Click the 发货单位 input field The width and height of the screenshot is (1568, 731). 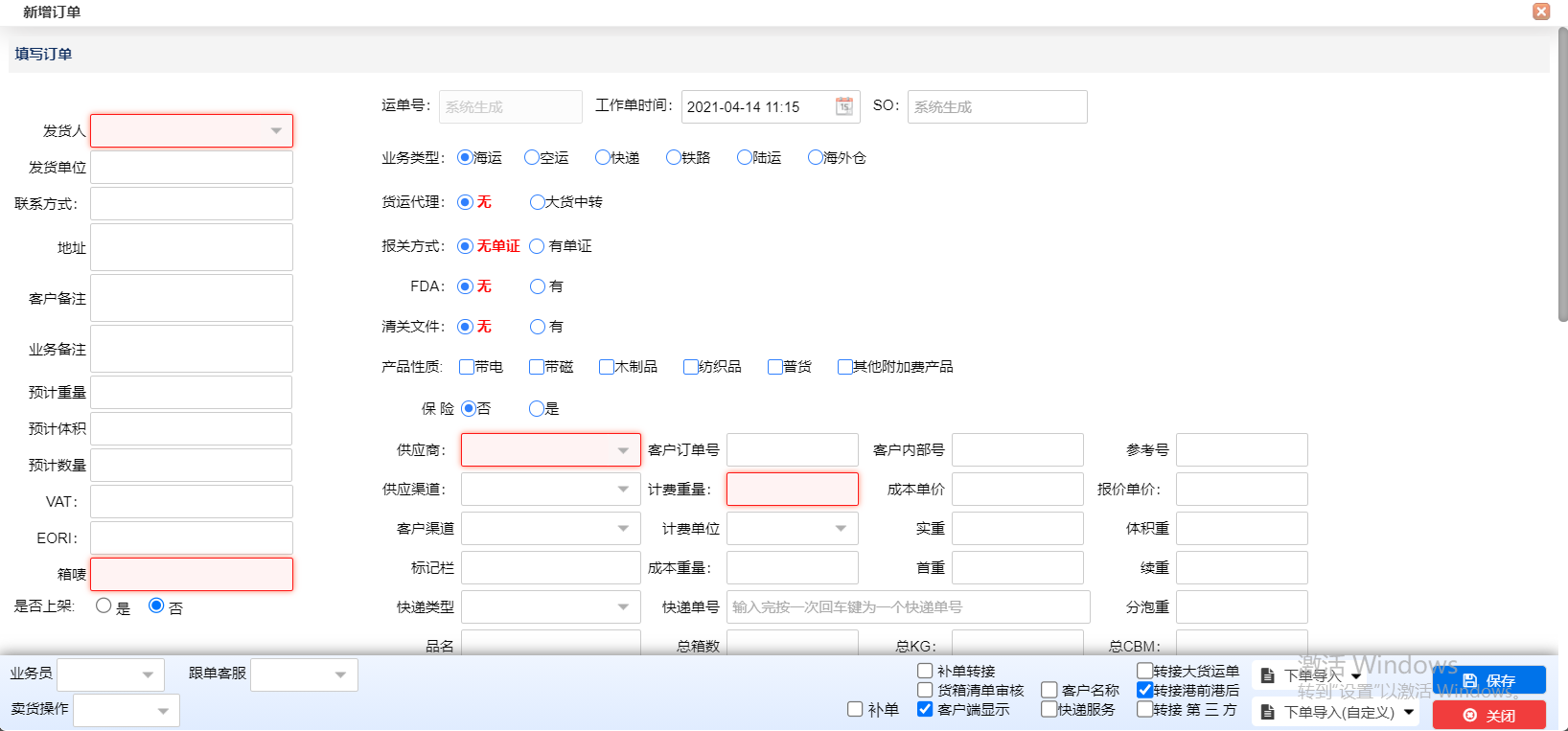(192, 167)
